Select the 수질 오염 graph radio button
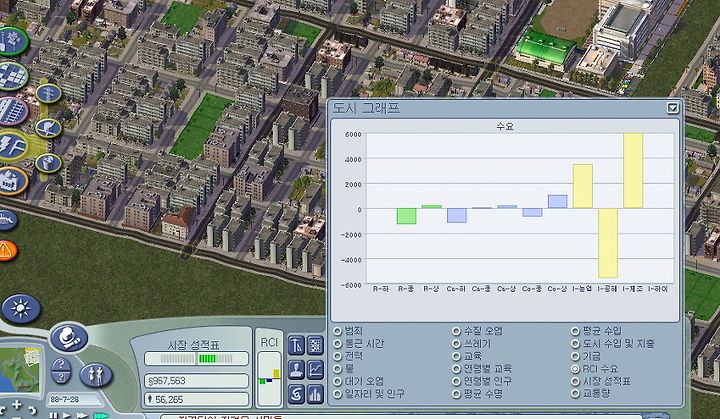Viewport: 720px width, 419px height. pos(456,331)
